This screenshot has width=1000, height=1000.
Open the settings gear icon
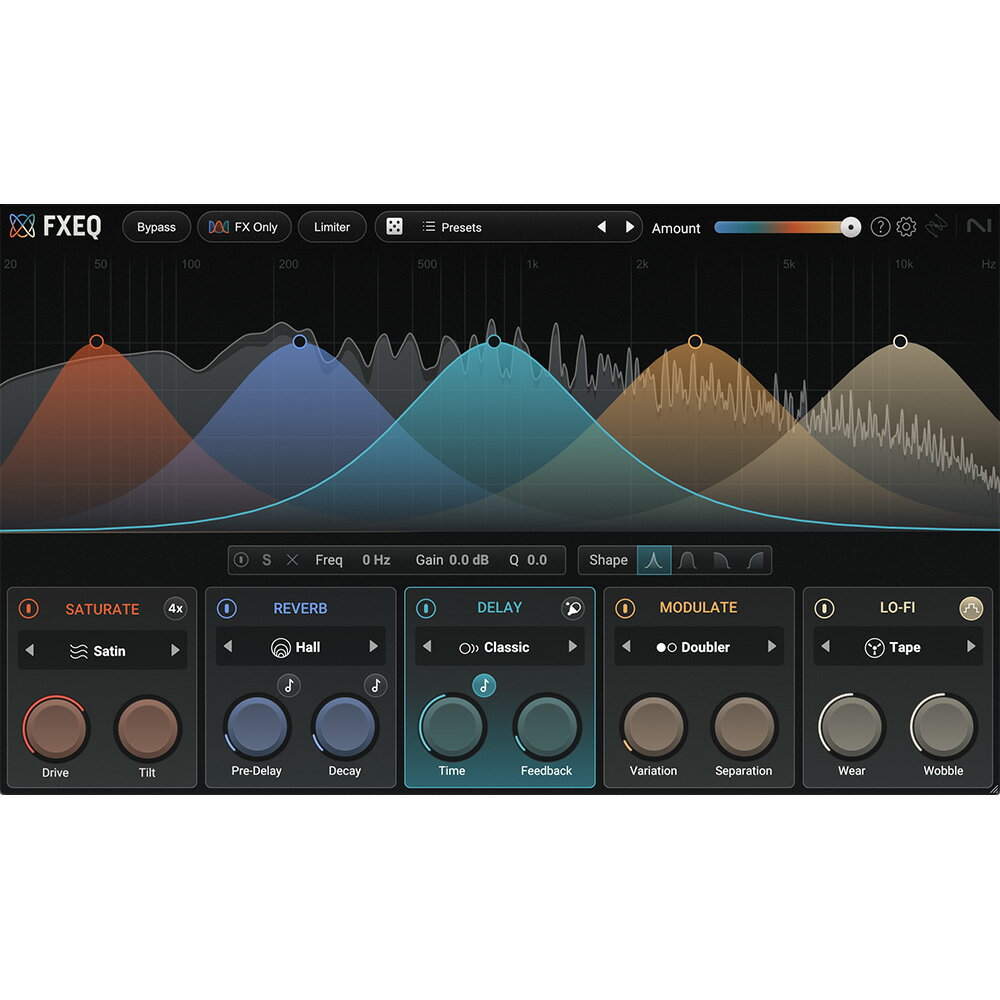click(906, 227)
